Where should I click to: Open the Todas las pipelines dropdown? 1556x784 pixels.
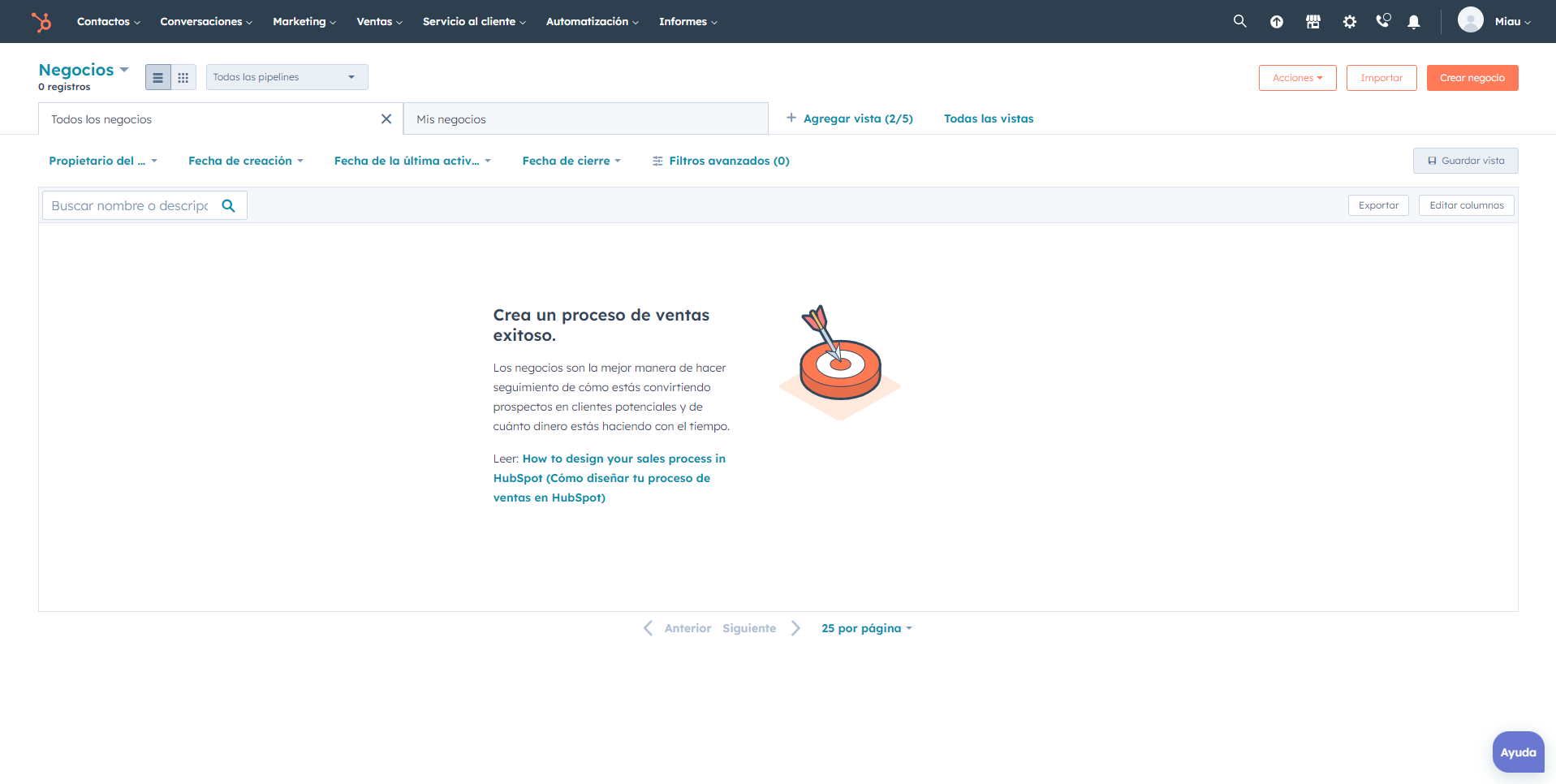(287, 76)
